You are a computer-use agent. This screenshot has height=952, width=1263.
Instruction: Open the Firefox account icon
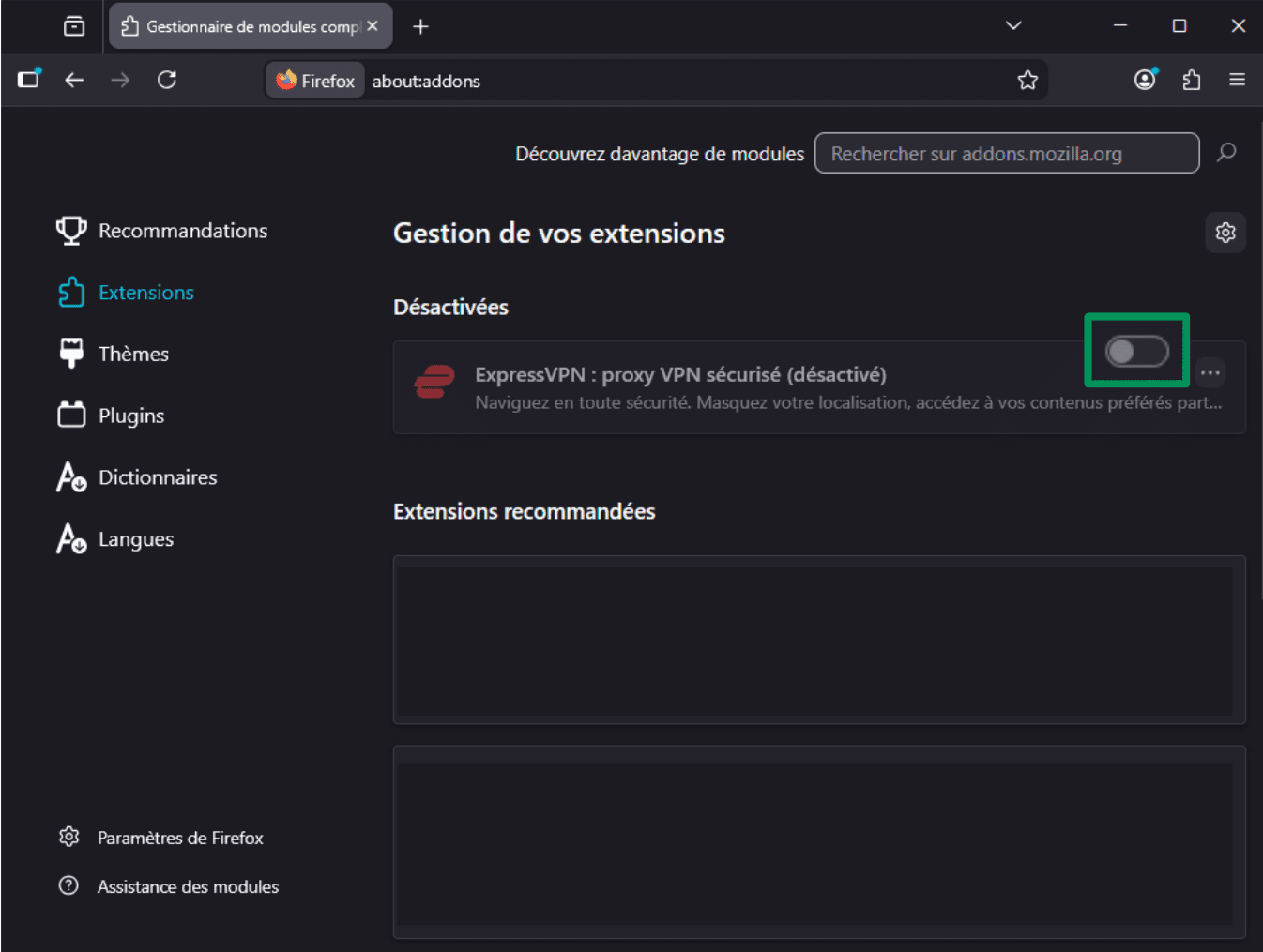coord(1144,80)
